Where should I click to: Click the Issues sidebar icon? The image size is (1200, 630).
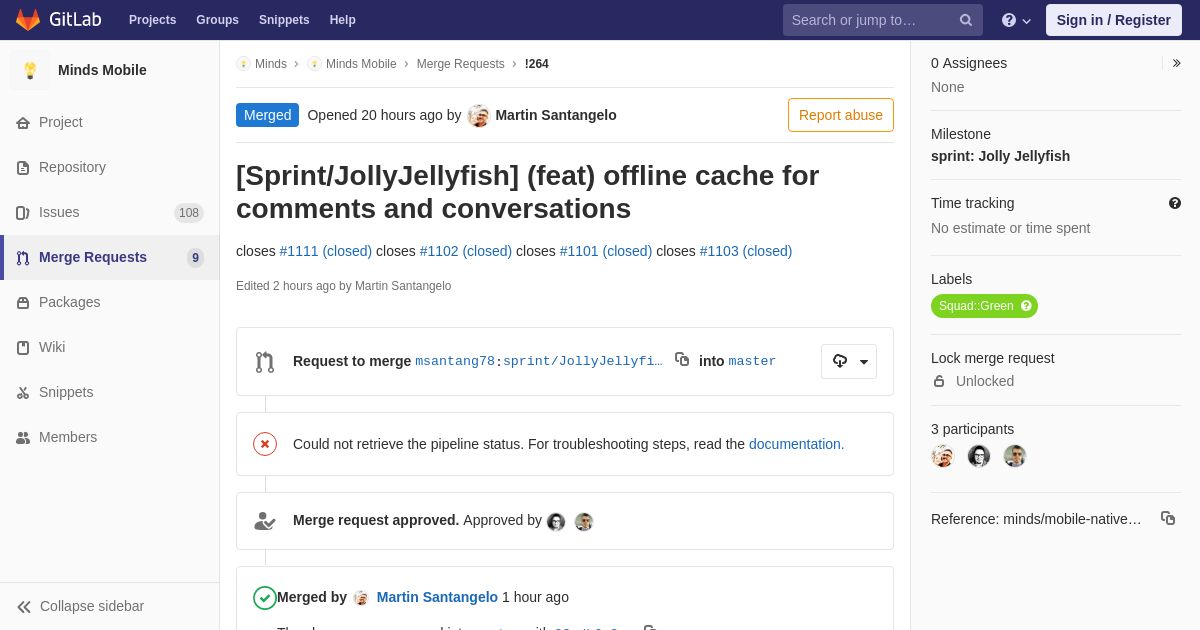(x=23, y=213)
